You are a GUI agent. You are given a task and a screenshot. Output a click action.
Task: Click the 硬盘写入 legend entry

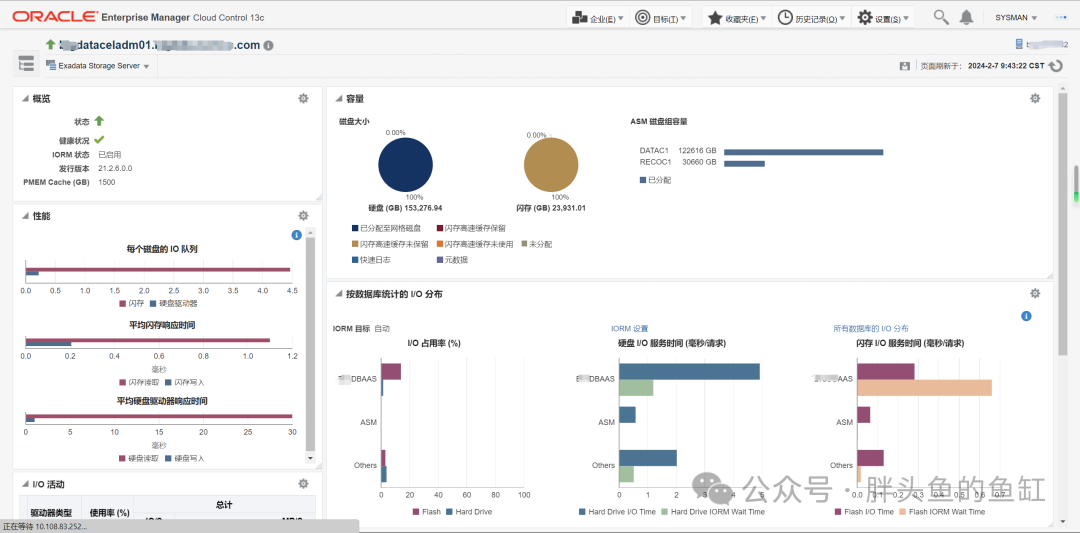[185, 458]
